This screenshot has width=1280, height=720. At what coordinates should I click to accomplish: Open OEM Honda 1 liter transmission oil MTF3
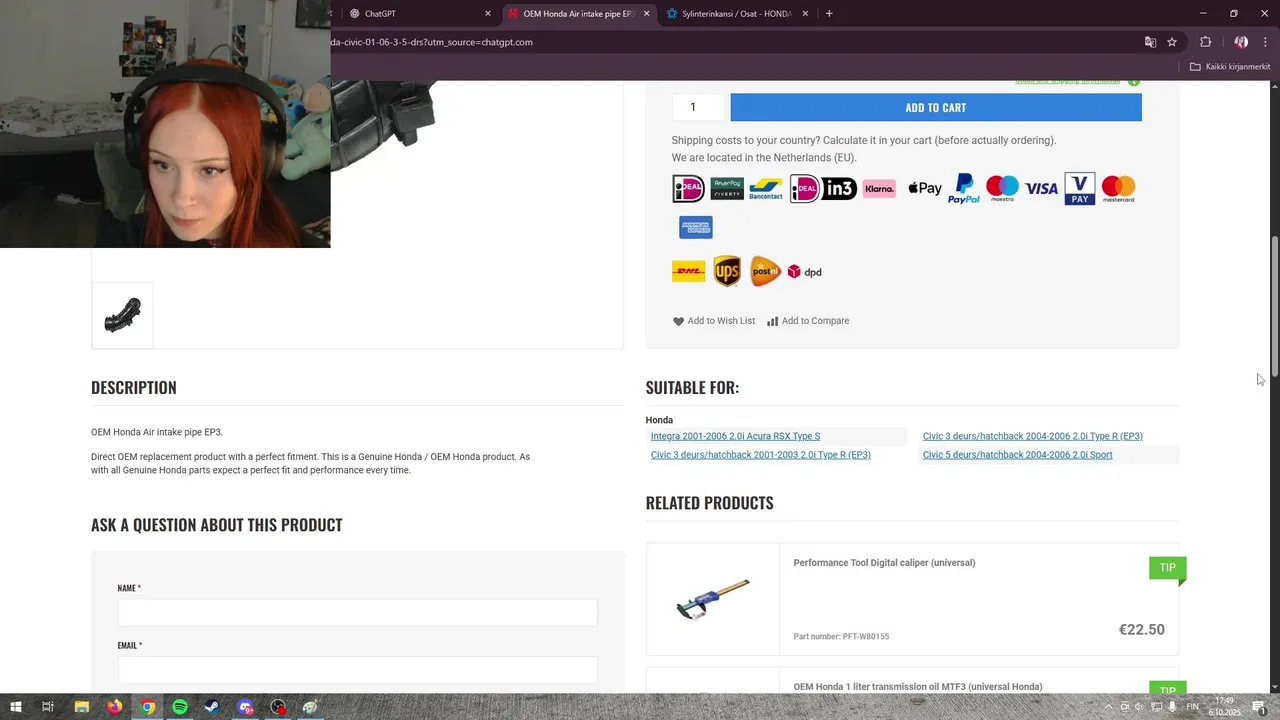918,687
